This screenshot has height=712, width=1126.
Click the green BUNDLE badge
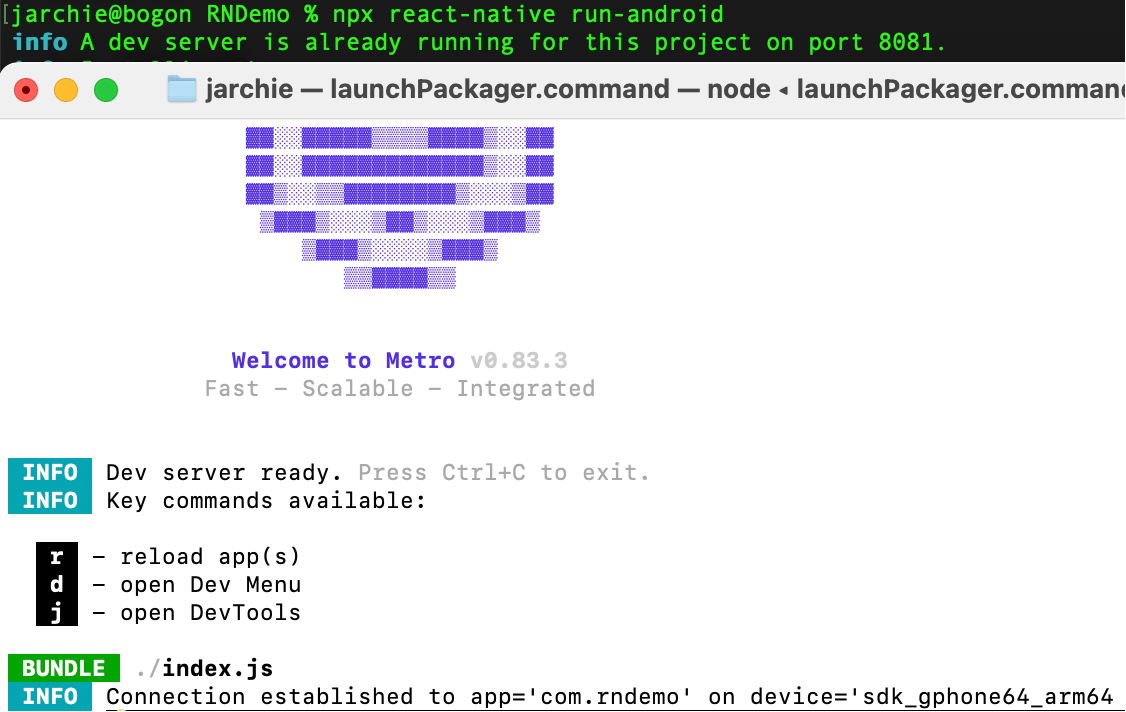tap(64, 668)
